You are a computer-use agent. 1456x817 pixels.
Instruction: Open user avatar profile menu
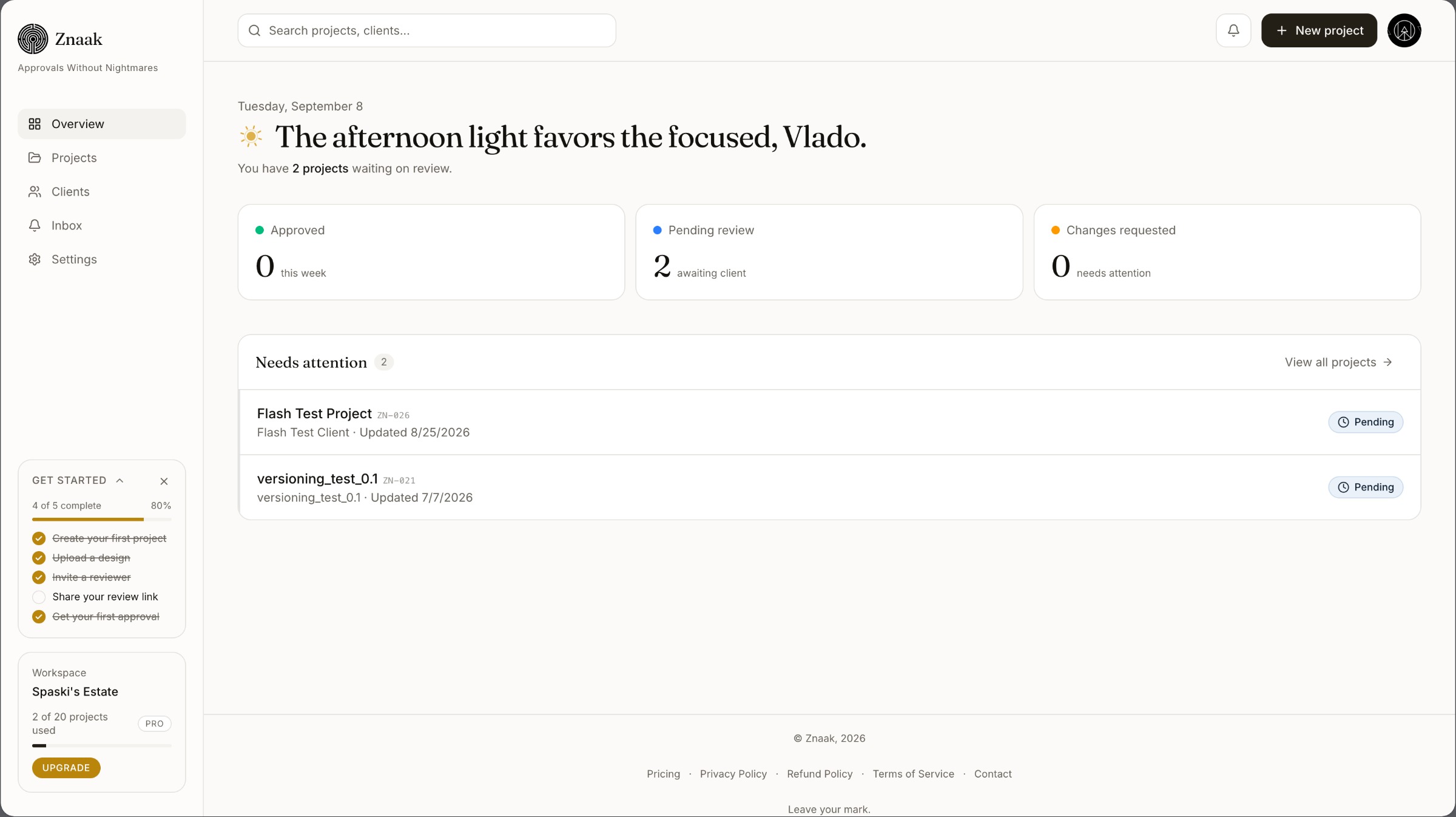(1404, 30)
